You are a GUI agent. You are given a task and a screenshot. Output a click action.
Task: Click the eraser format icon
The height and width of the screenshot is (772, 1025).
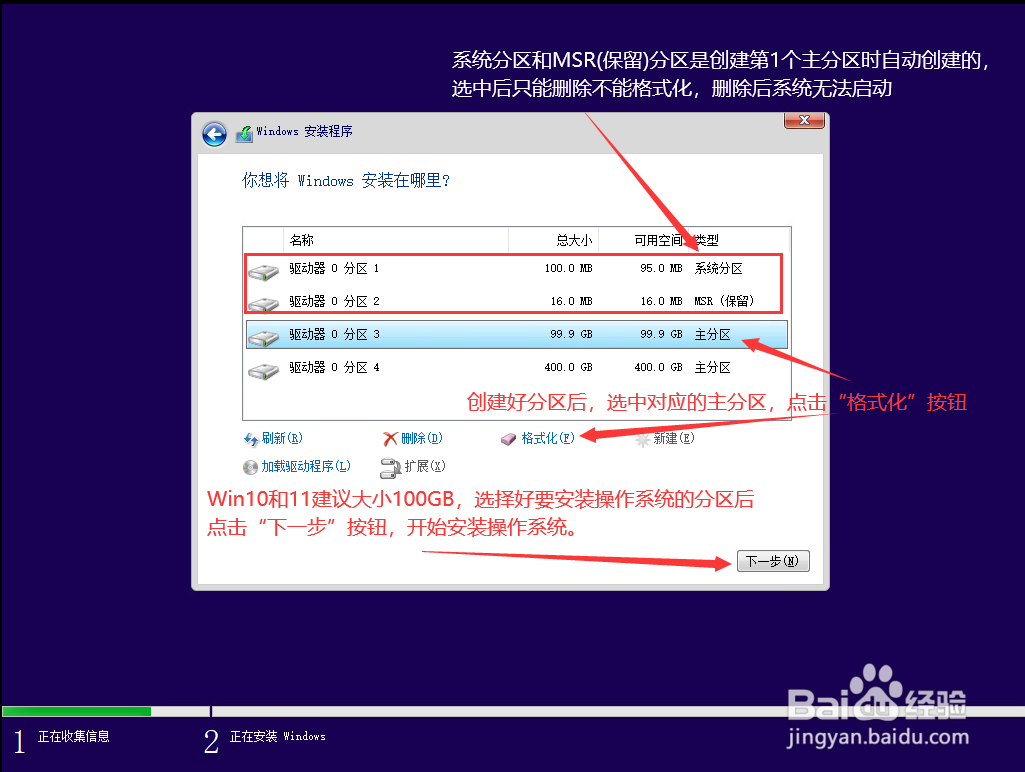[x=509, y=439]
